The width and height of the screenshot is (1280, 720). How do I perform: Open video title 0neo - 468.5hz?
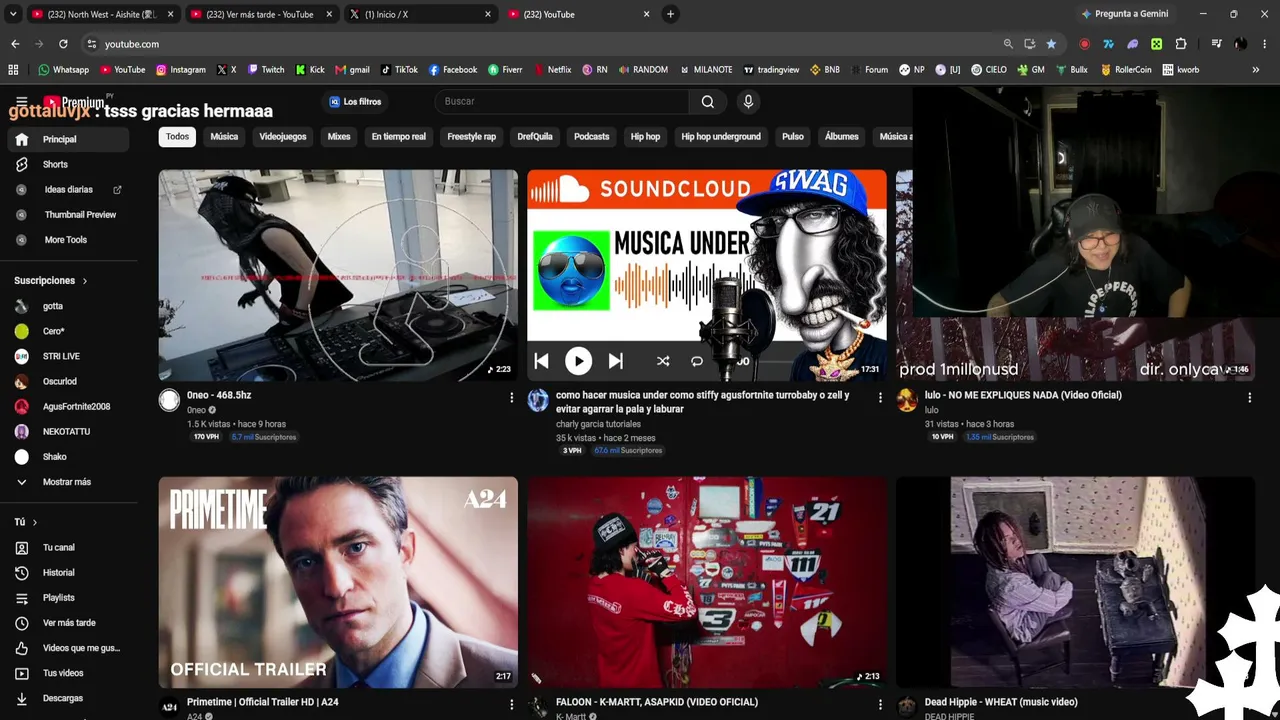pos(219,395)
